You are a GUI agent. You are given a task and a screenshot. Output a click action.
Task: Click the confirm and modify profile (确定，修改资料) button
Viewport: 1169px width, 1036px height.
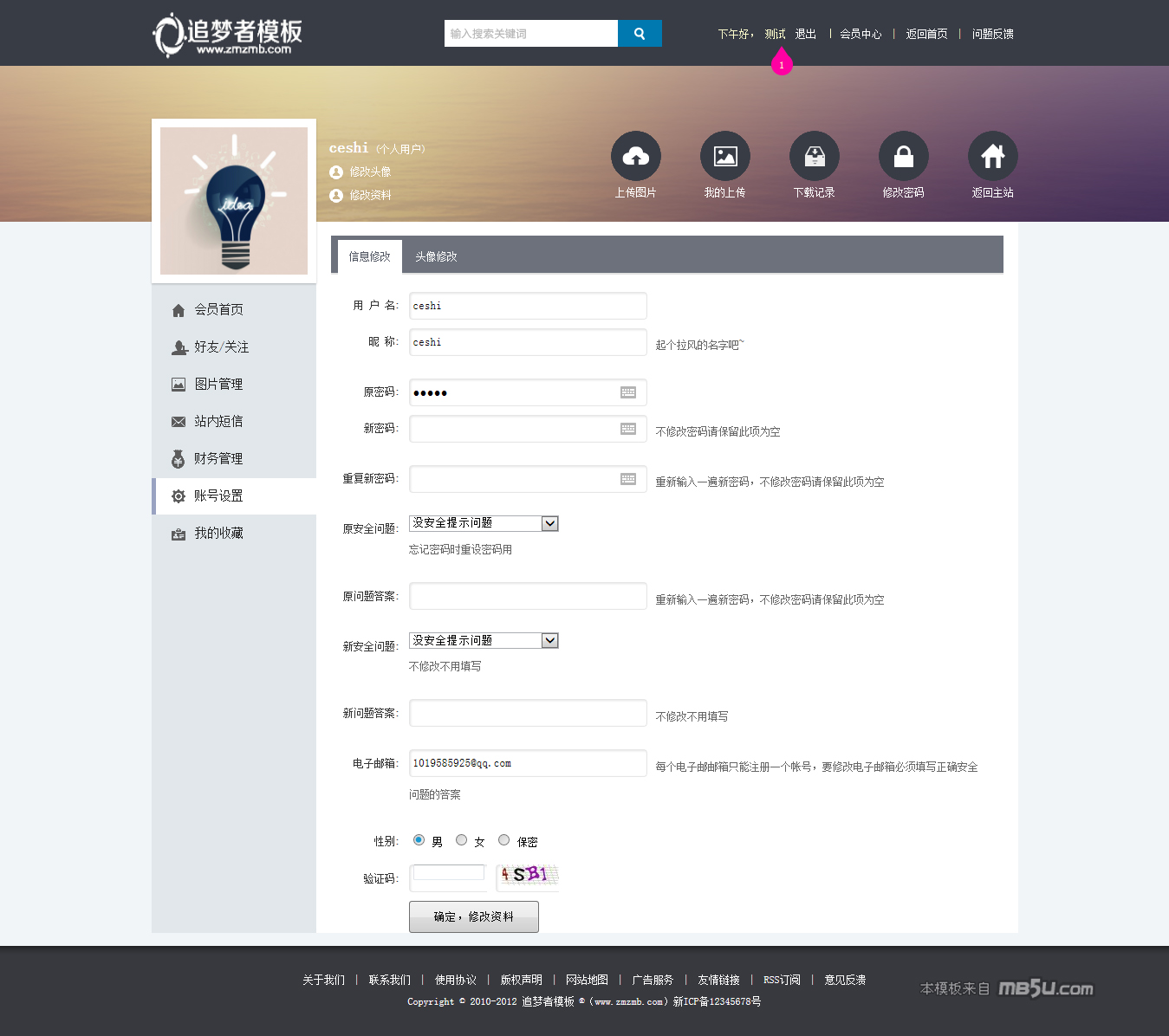click(x=473, y=916)
